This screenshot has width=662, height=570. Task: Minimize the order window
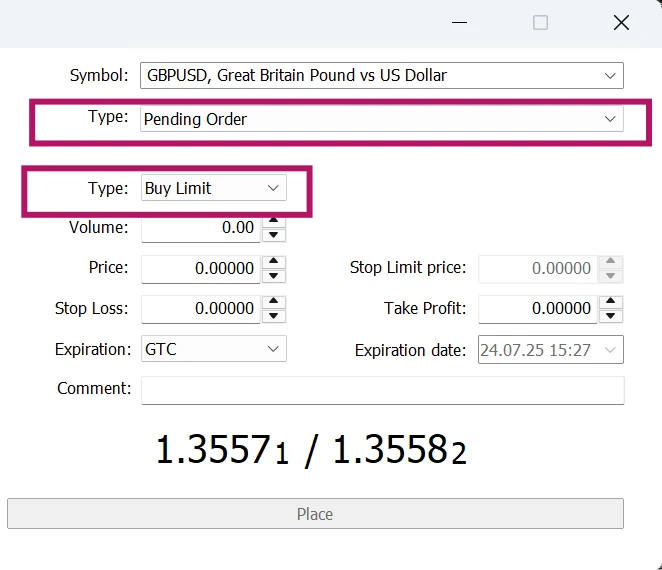coord(459,22)
